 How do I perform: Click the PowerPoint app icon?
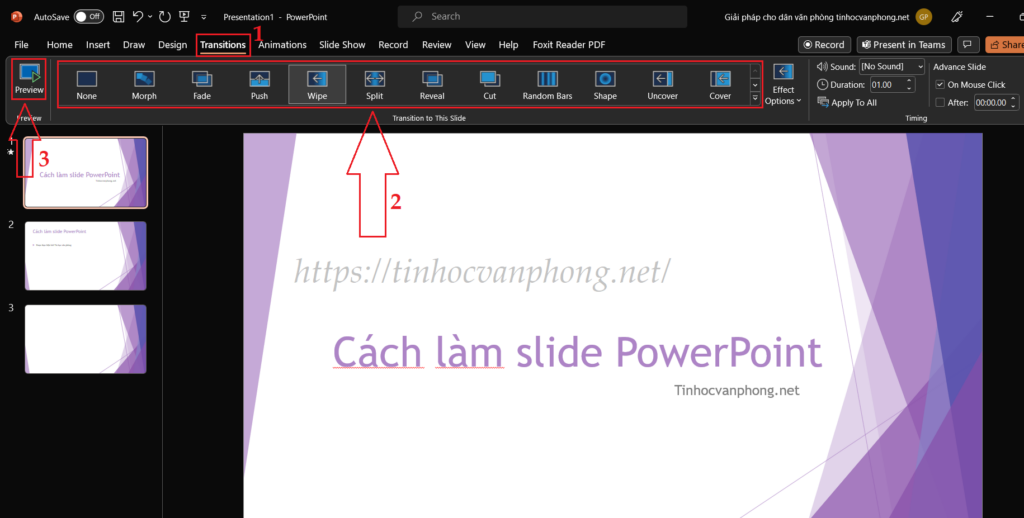(x=17, y=17)
